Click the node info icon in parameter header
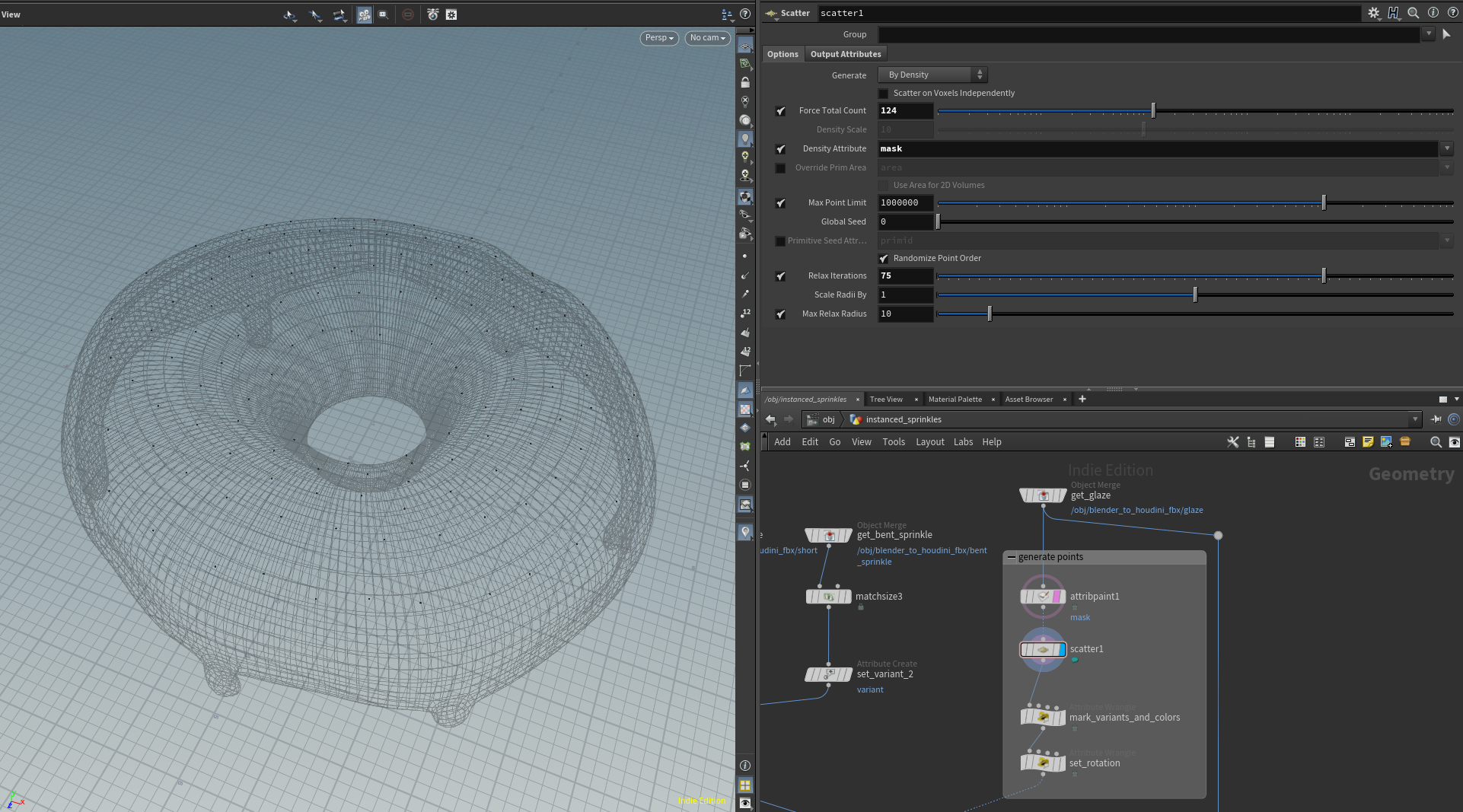 (x=1433, y=13)
